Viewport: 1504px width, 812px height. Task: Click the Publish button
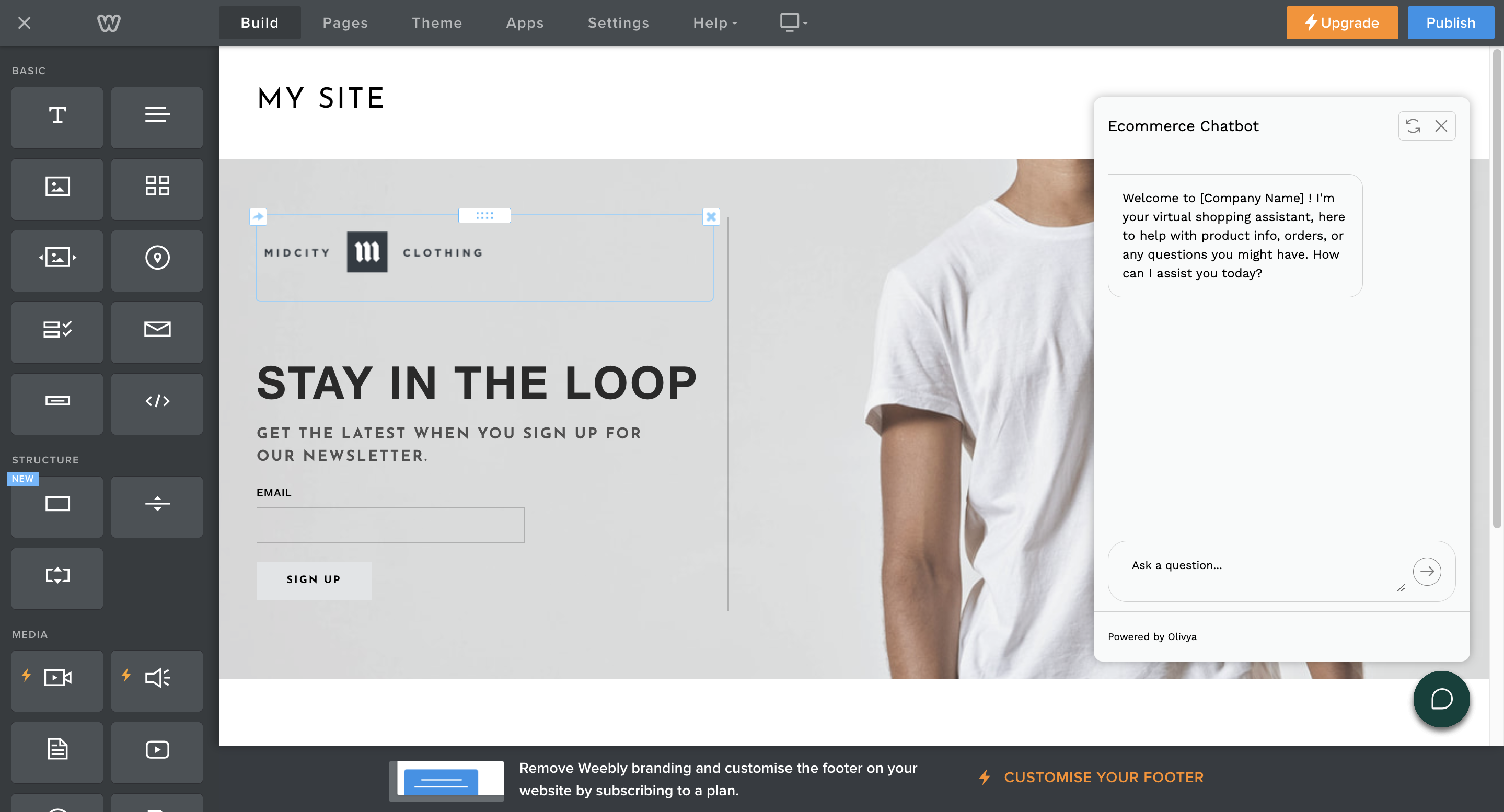pyautogui.click(x=1450, y=23)
